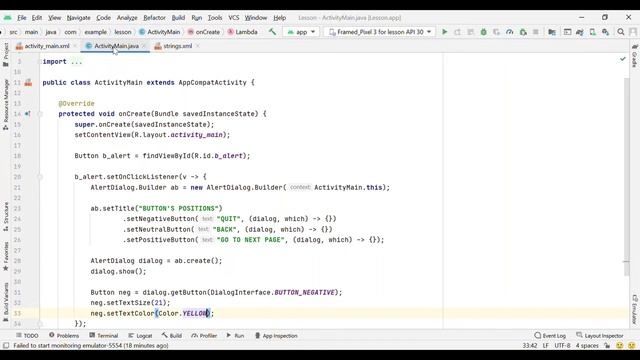Click the Make Project hammer icon
This screenshot has height=360, width=640.
[x=272, y=32]
